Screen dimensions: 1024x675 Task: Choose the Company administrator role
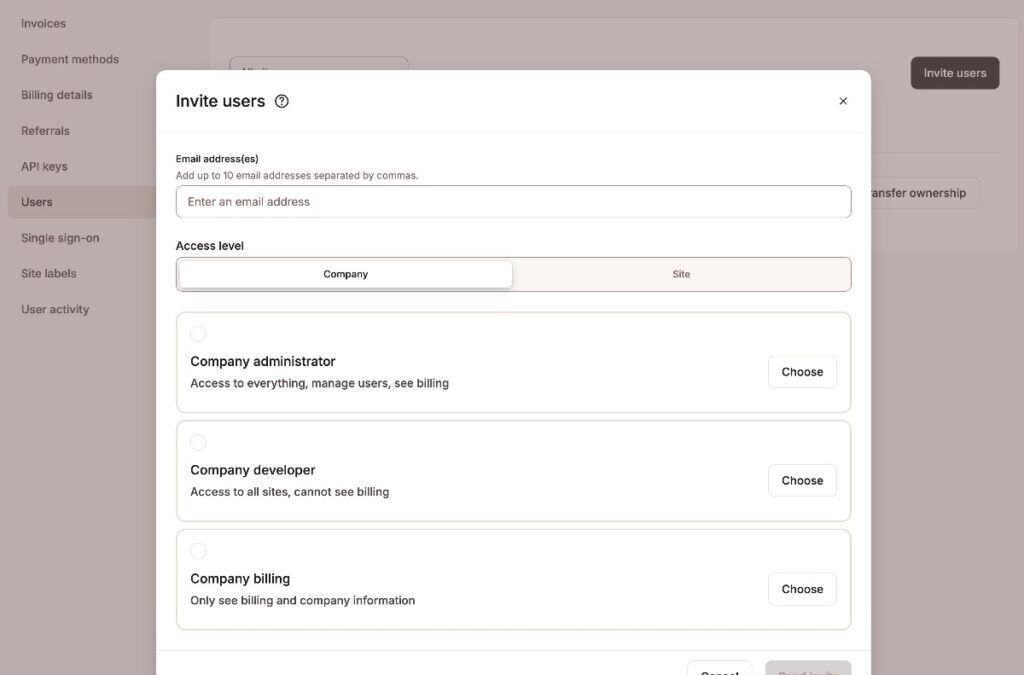click(802, 371)
